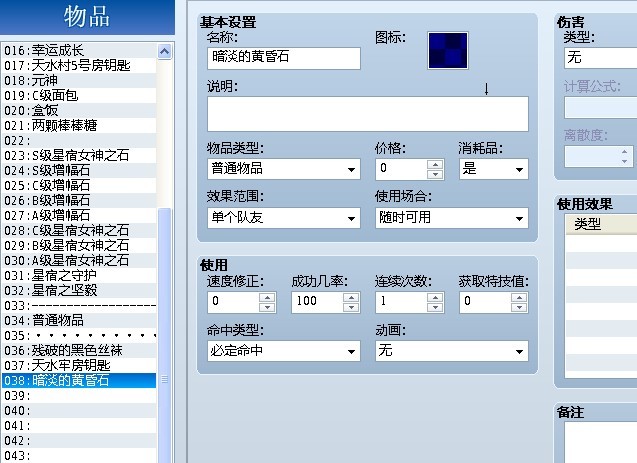Select item 025:C级增幅石
637x463 pixels.
point(79,186)
